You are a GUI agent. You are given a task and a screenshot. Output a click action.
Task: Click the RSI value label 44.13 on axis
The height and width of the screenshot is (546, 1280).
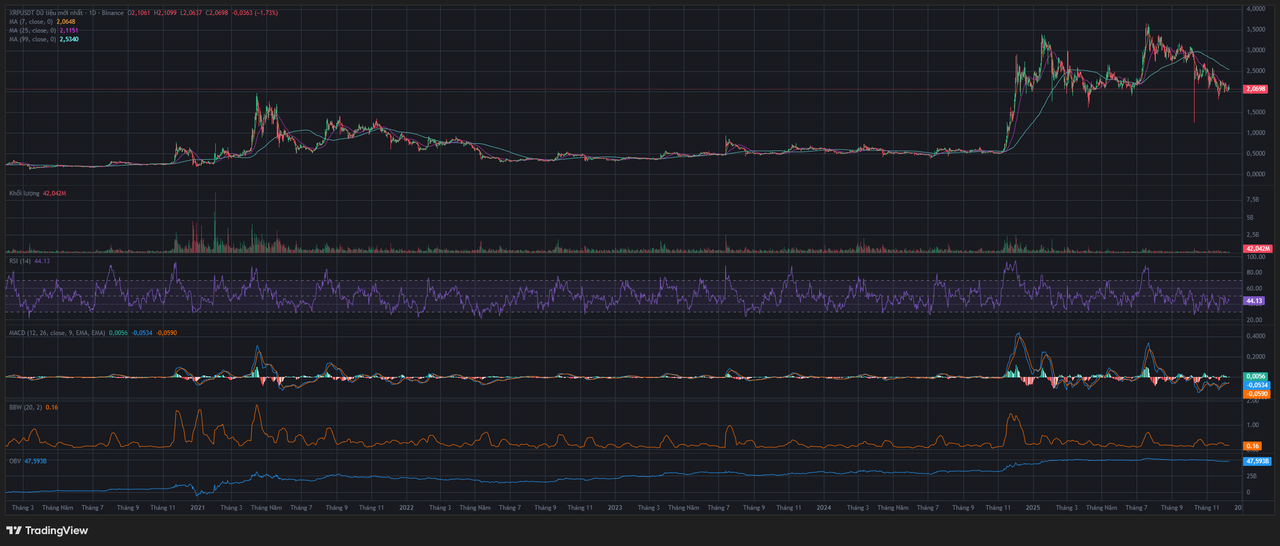[1255, 300]
